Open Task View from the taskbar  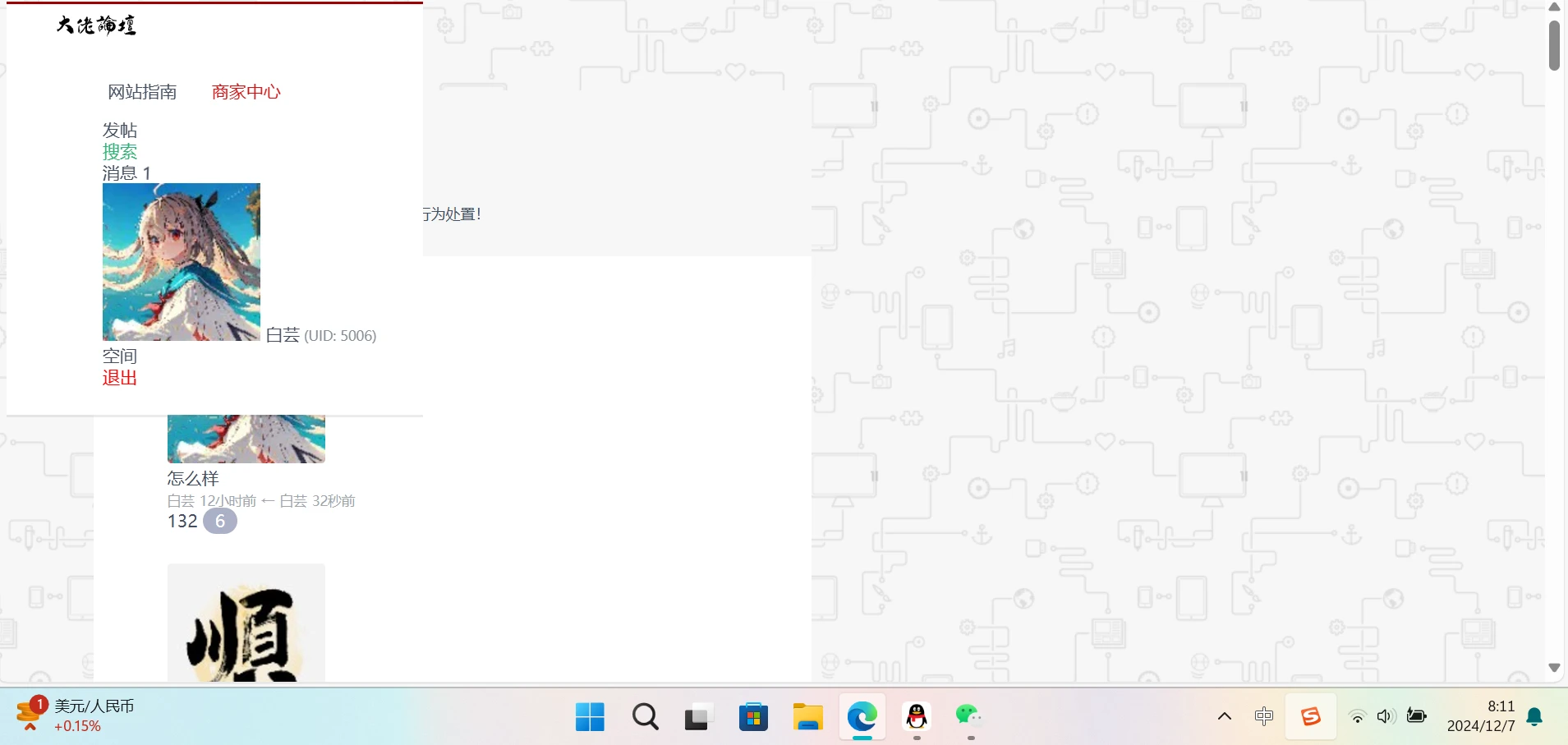[x=698, y=717]
